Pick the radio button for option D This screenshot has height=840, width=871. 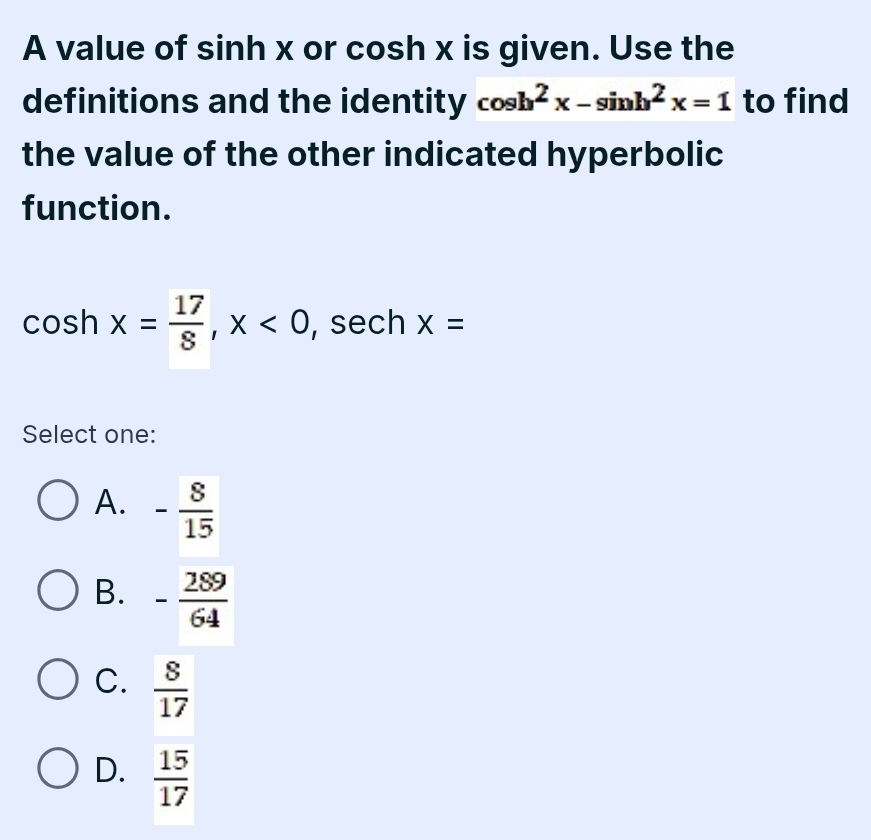[59, 769]
